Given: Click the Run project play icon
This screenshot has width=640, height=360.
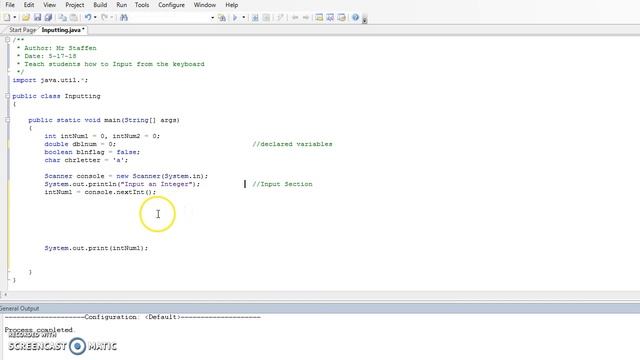Looking at the screenshot, I should 235,18.
